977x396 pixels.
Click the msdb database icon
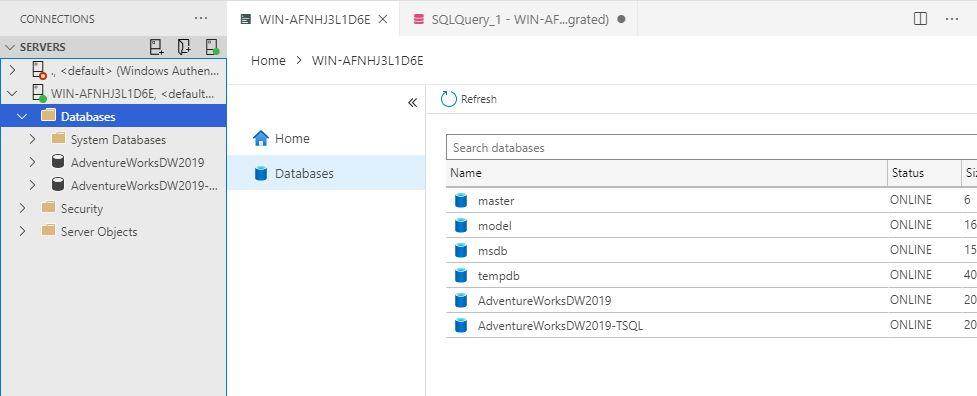click(461, 250)
